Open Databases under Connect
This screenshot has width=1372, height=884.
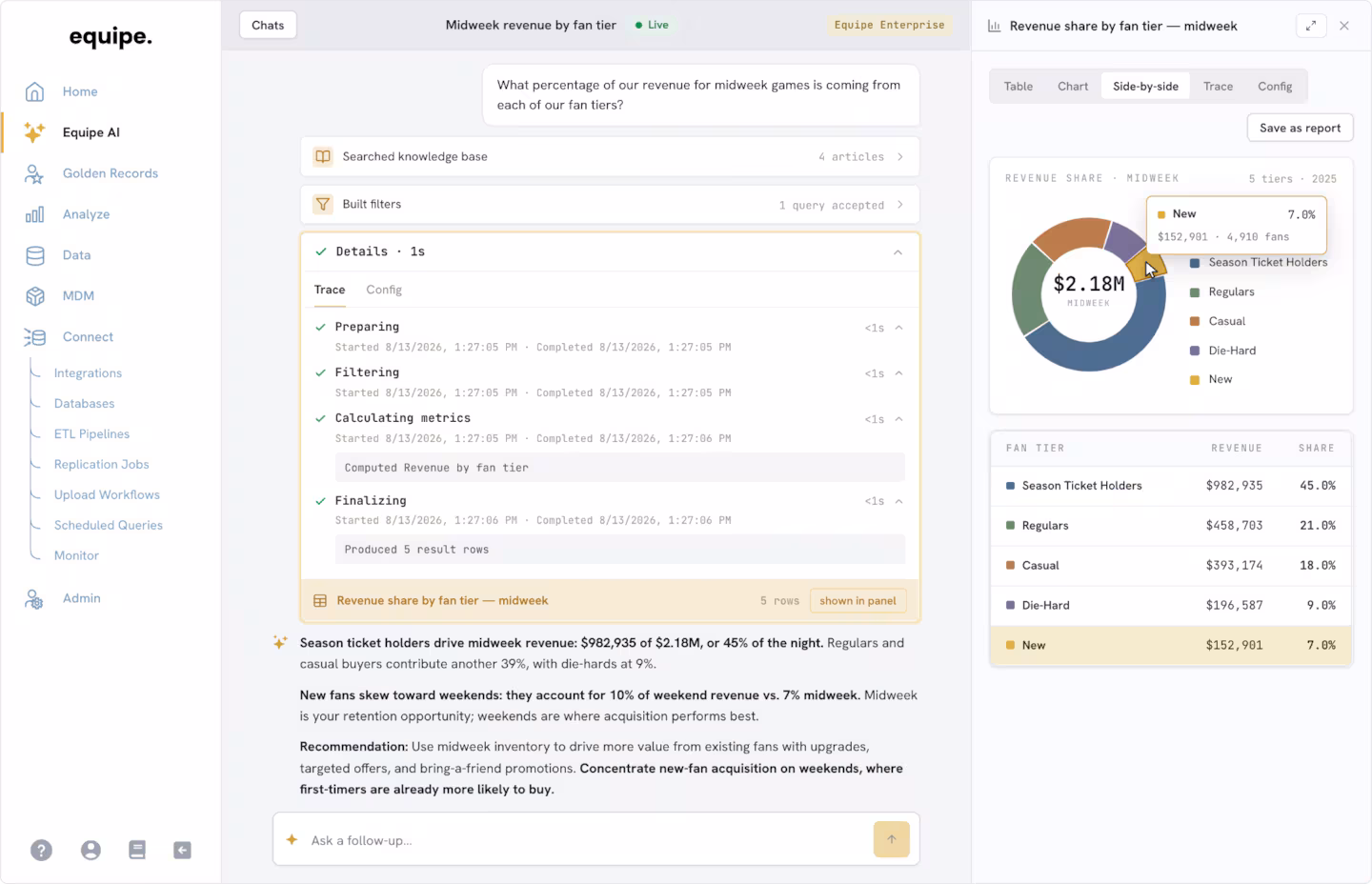[x=84, y=404]
